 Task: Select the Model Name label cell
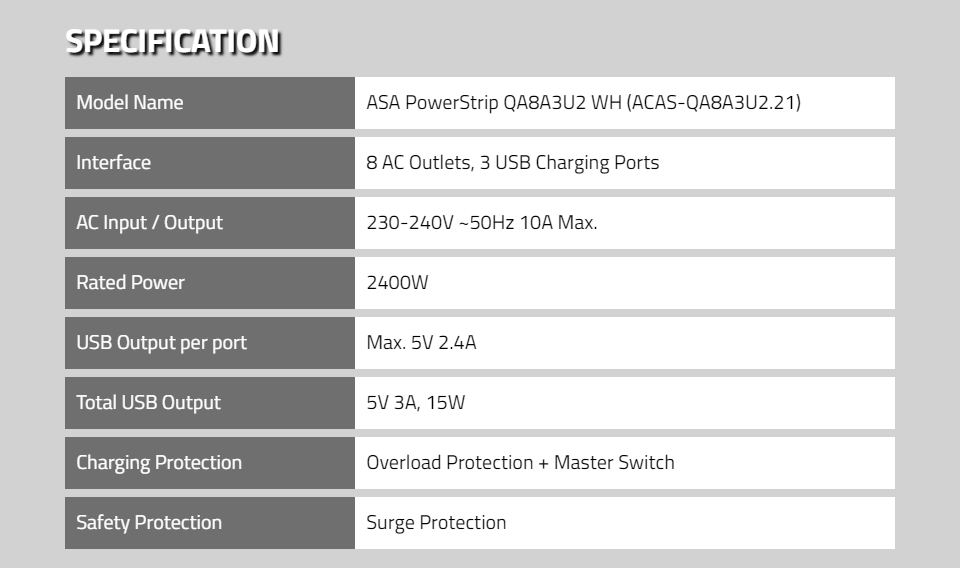pos(210,103)
